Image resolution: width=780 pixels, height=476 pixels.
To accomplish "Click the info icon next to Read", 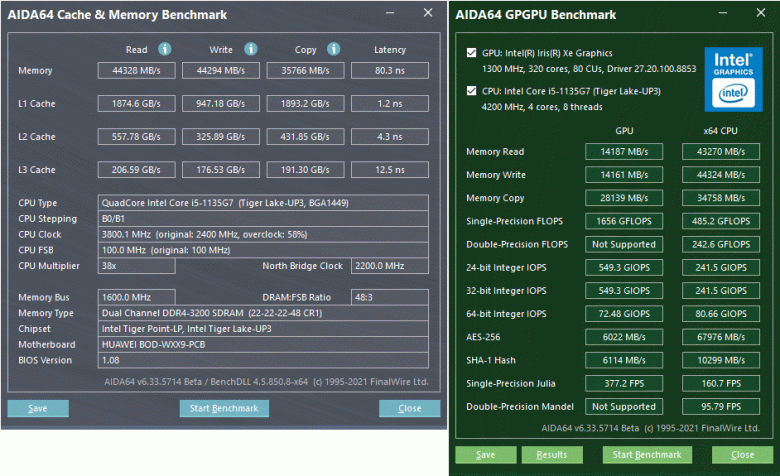I will pos(165,49).
